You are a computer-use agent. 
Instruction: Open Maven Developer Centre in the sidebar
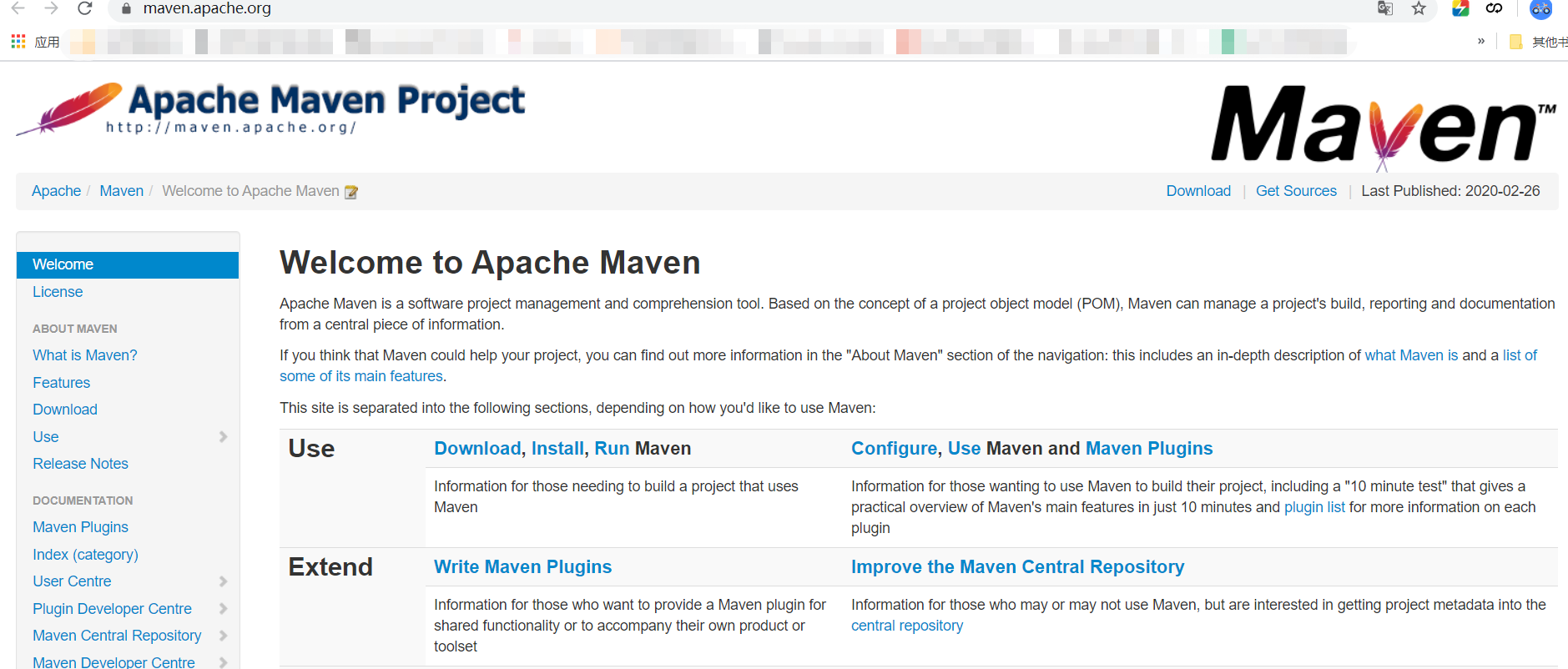click(x=113, y=661)
